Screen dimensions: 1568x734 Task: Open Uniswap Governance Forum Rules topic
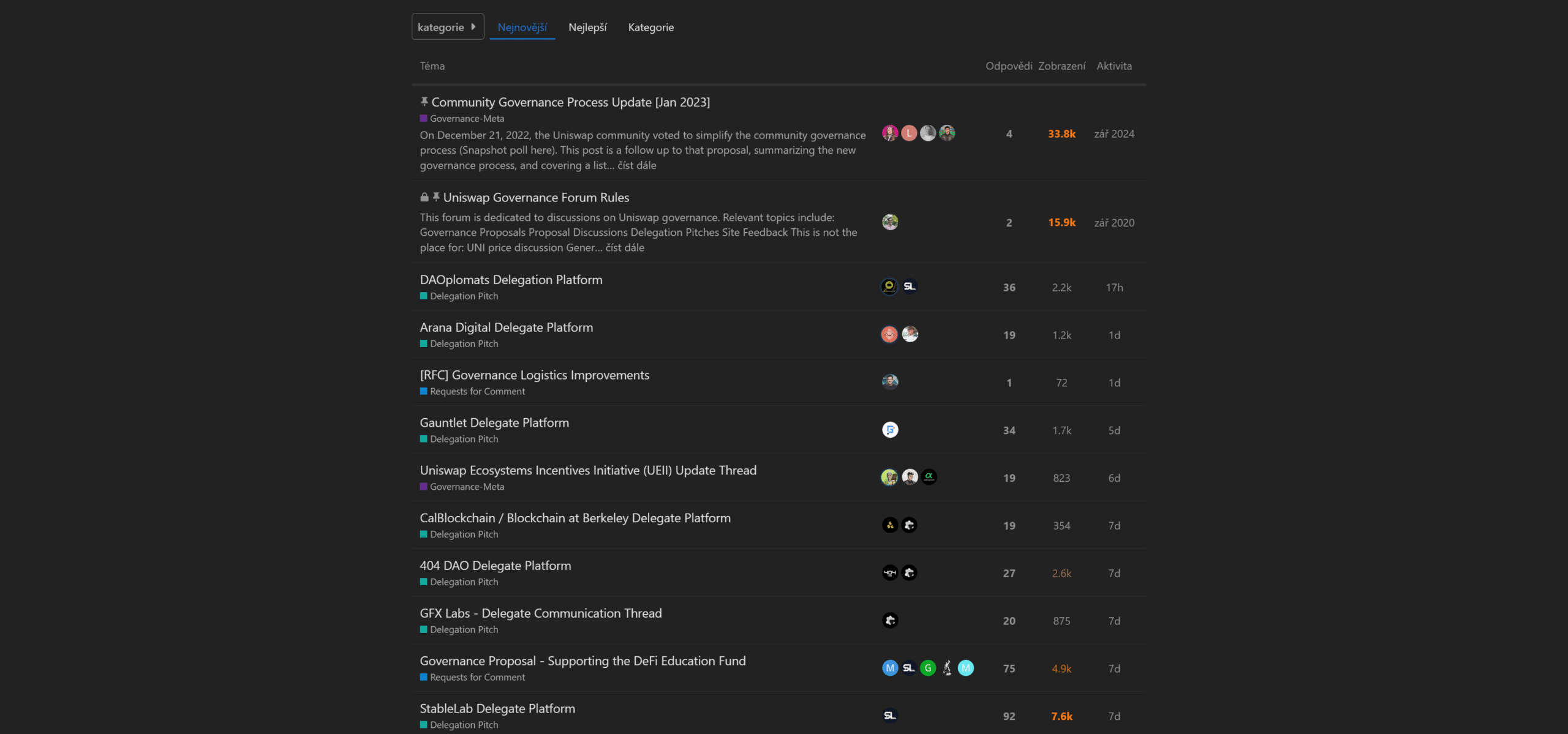click(x=537, y=198)
